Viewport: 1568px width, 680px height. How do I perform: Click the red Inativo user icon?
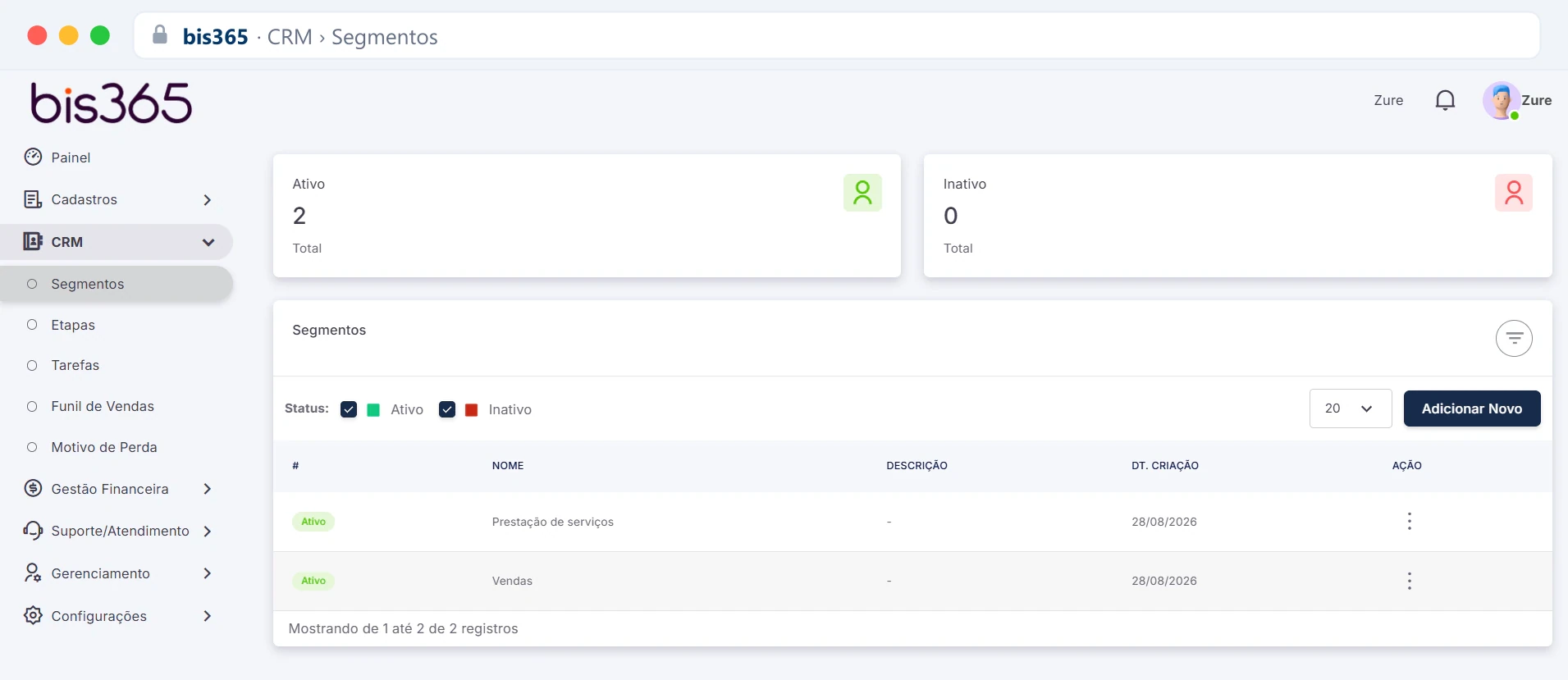point(1514,193)
